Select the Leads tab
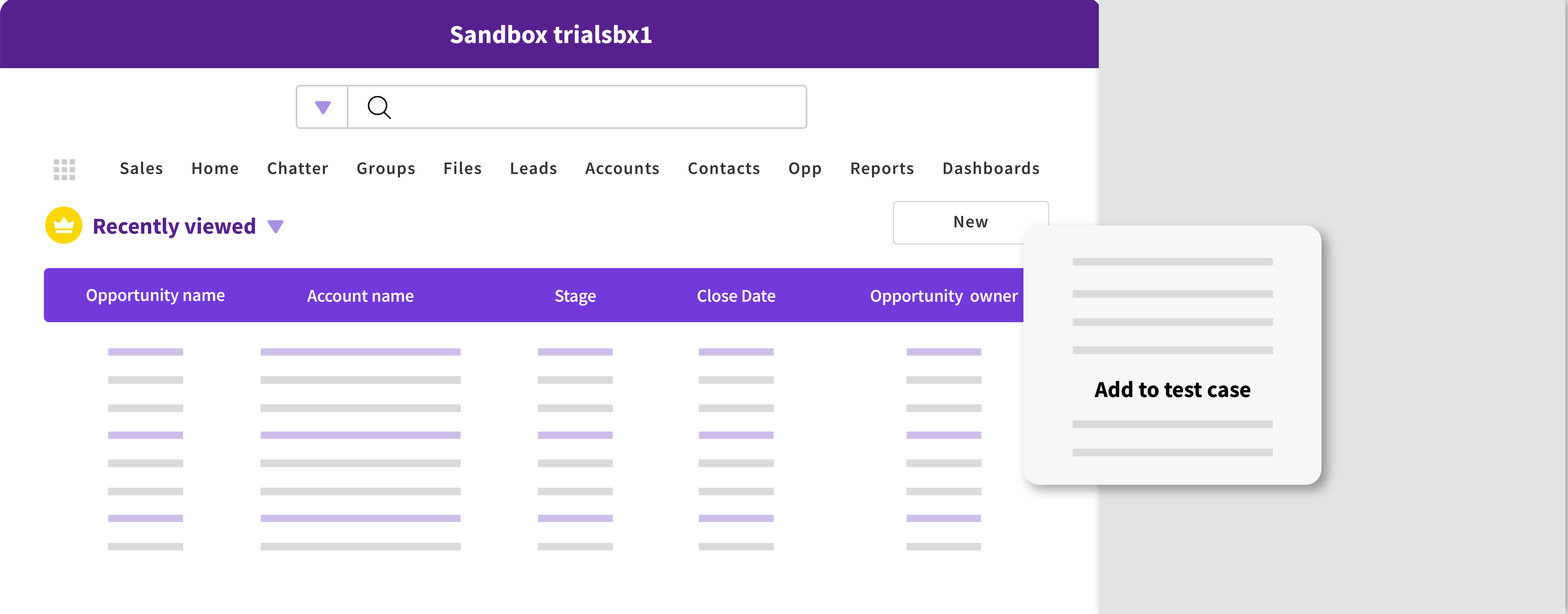Screen dimensions: 1568x614 click(533, 169)
